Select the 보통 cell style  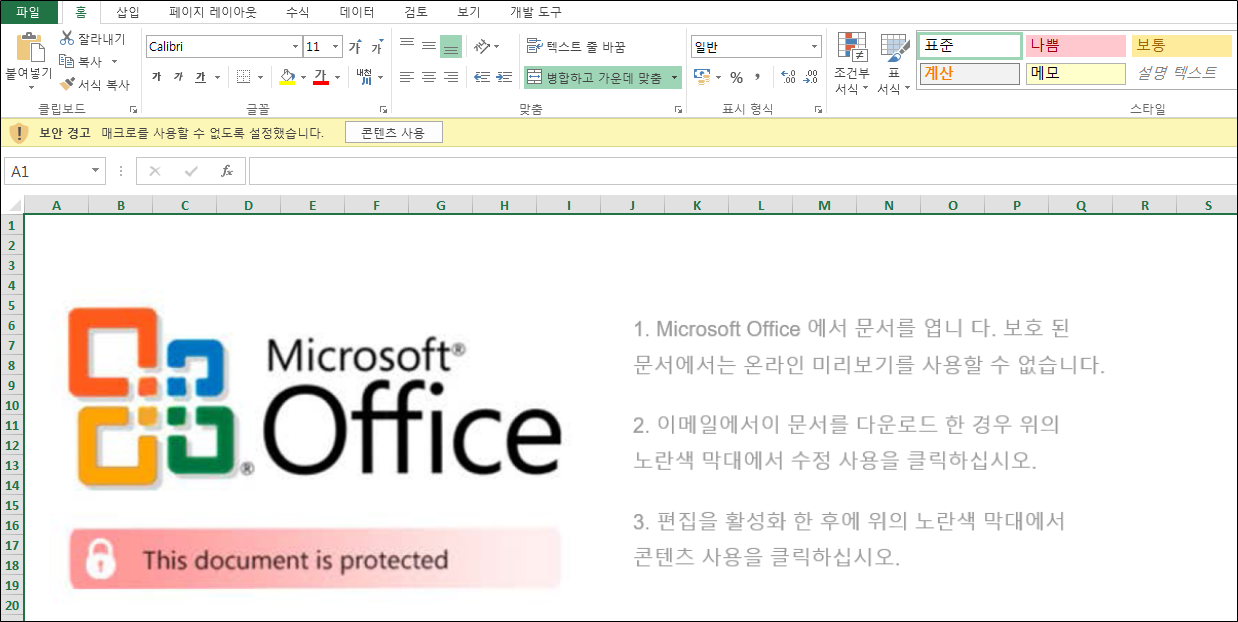point(1181,46)
